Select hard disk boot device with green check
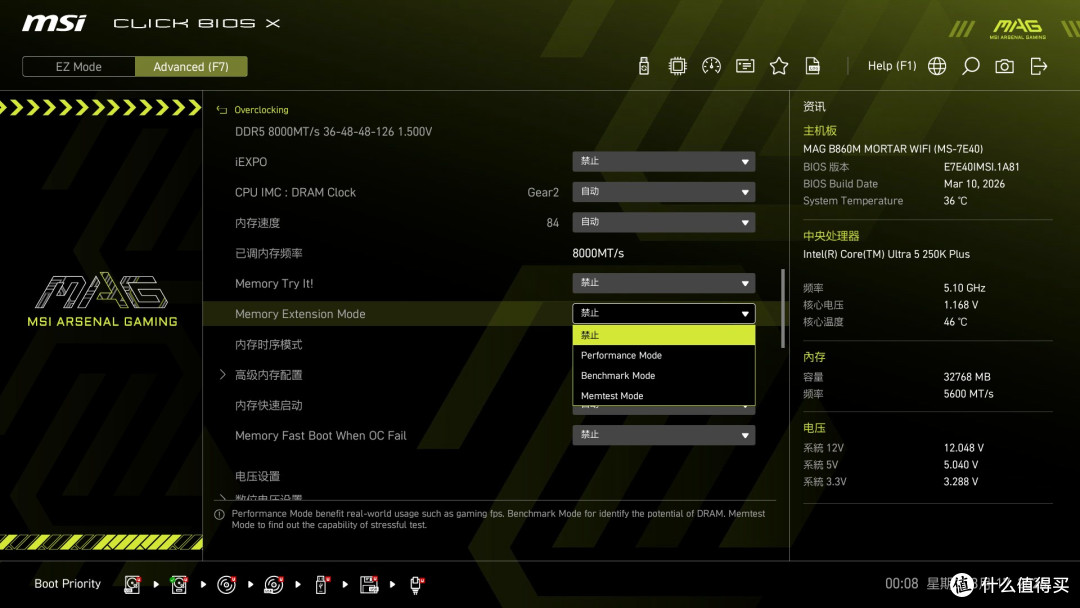Screen dimensions: 1080x608 pos(179,585)
